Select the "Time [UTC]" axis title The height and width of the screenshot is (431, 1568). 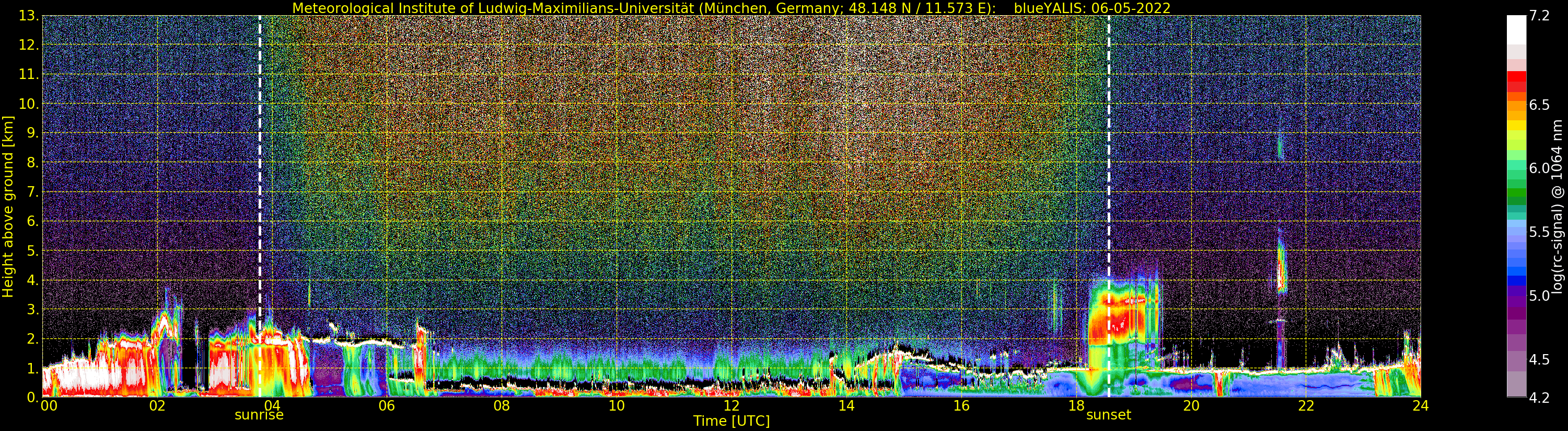click(731, 421)
